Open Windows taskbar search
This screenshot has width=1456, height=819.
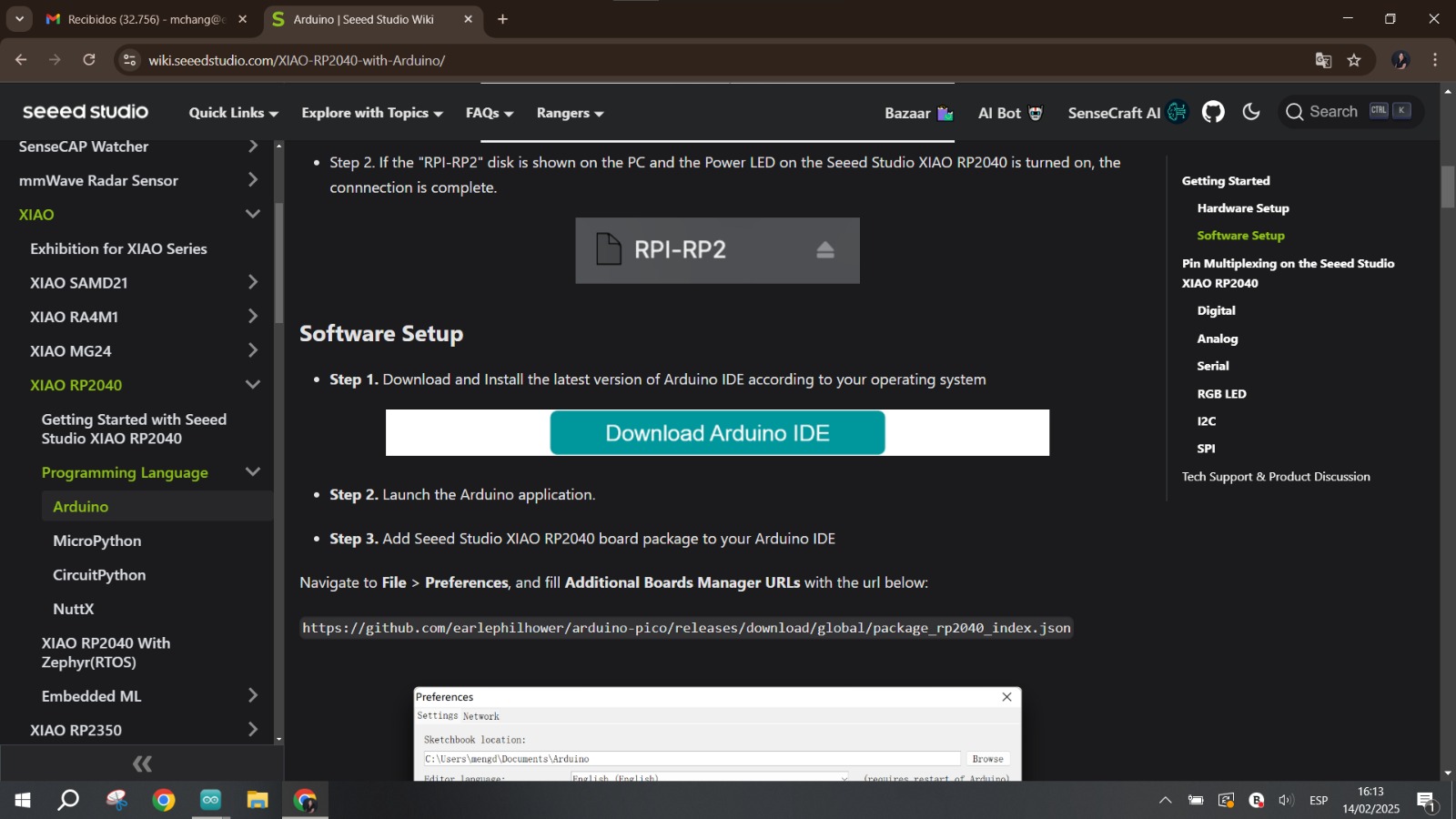pos(68,801)
